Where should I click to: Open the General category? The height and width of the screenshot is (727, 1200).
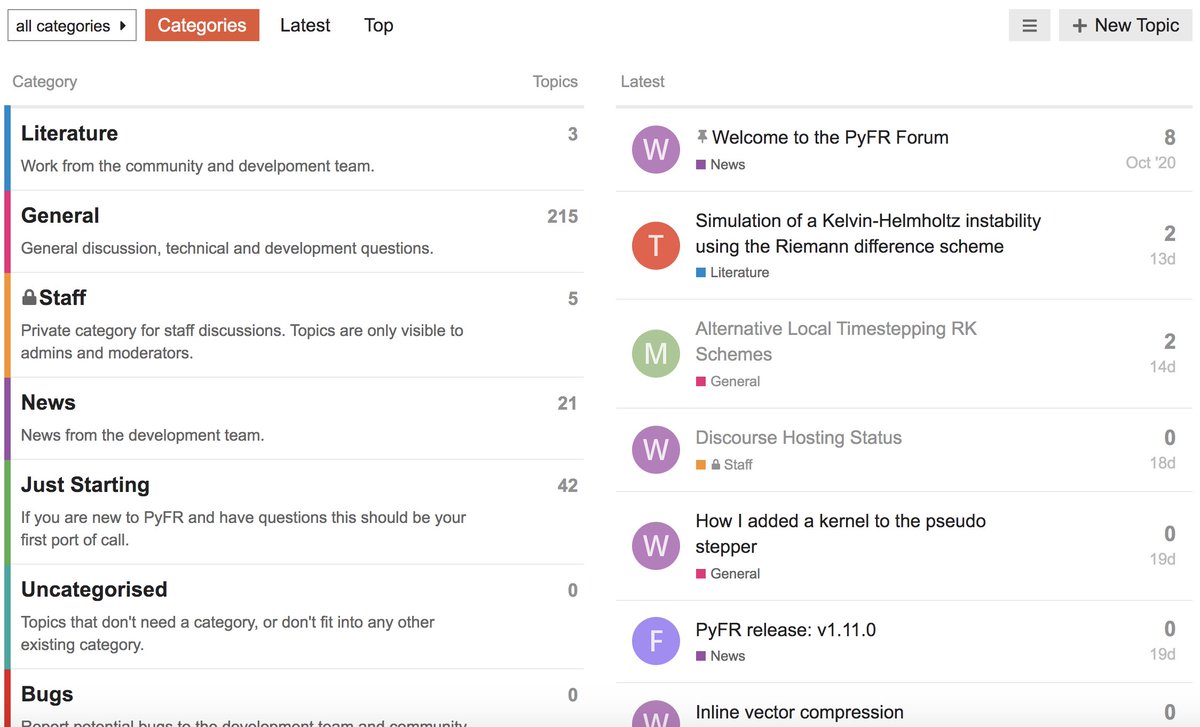(x=60, y=215)
